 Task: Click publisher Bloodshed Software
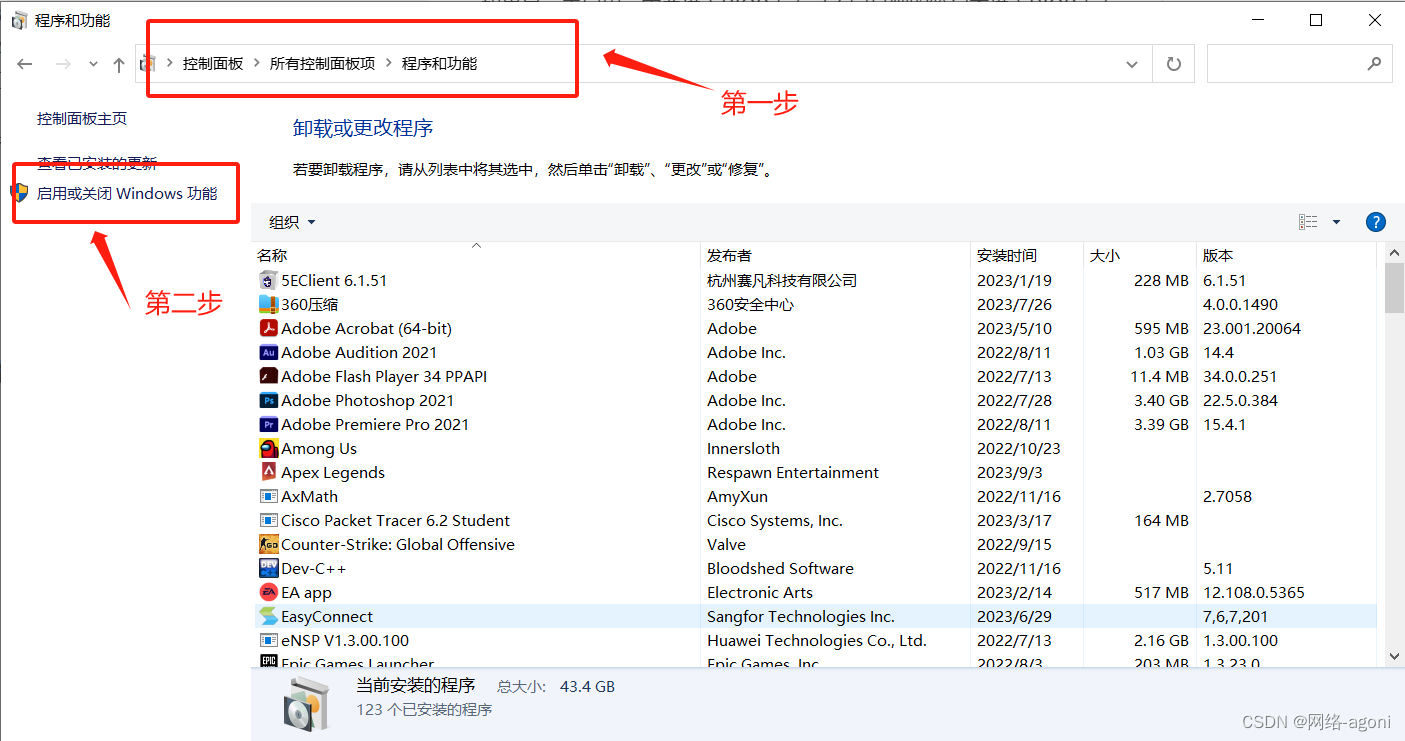pyautogui.click(x=780, y=568)
